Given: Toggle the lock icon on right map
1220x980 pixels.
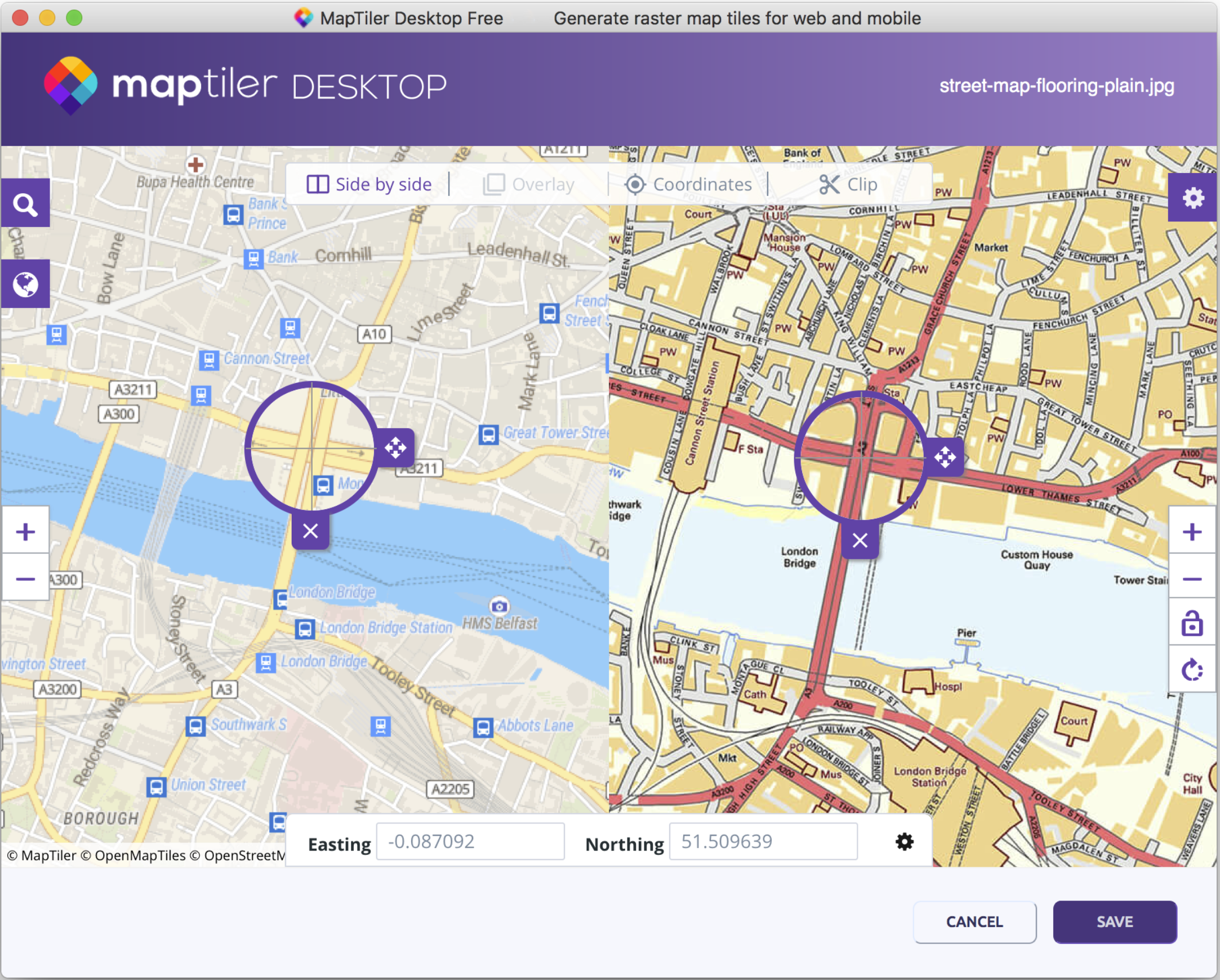Looking at the screenshot, I should pyautogui.click(x=1192, y=623).
